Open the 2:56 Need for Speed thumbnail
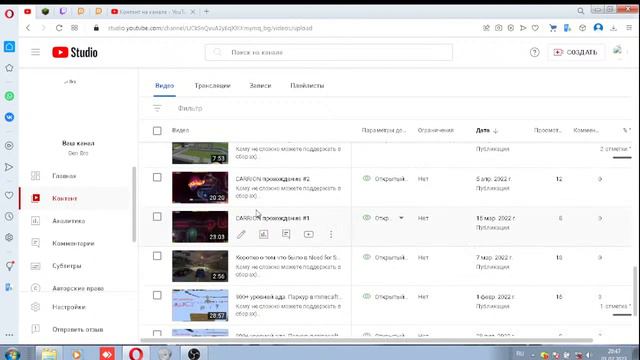Screen dimensions: 640x360 pyautogui.click(x=200, y=266)
